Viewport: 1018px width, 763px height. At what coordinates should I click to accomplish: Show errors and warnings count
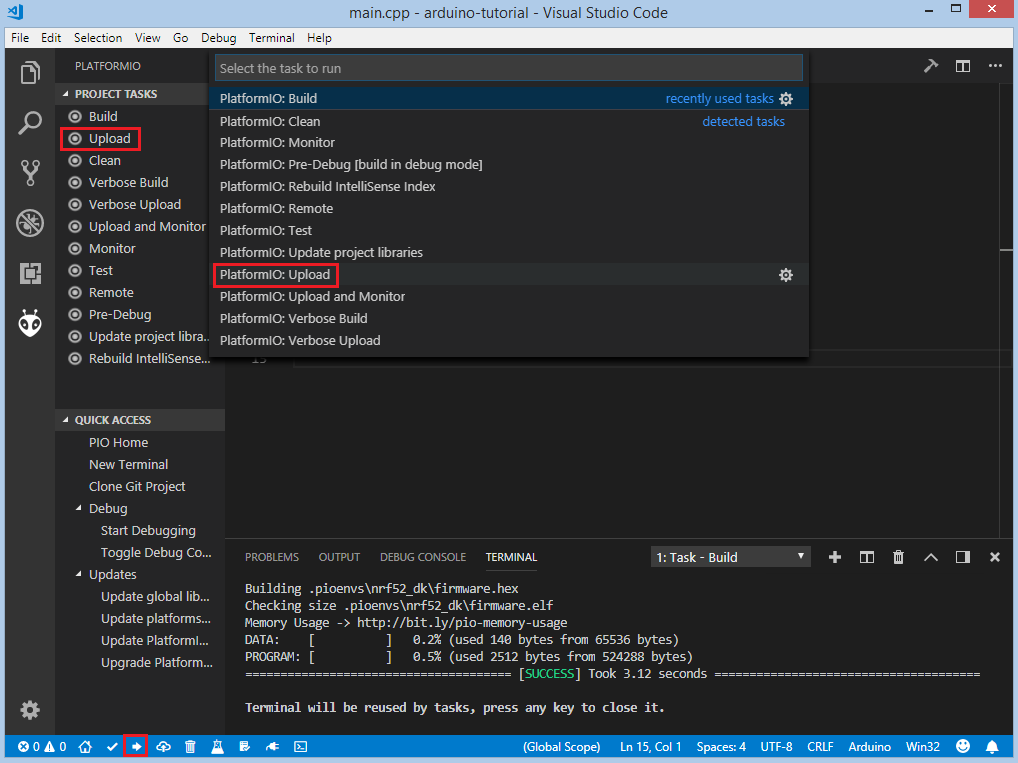pos(42,747)
